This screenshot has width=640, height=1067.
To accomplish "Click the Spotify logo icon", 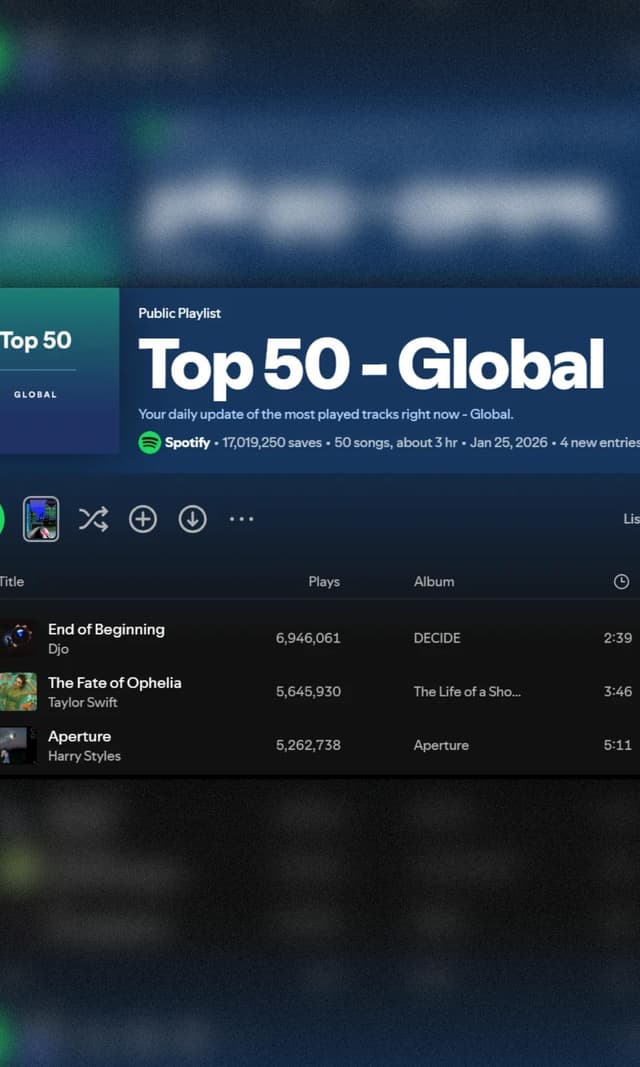I will (150, 442).
